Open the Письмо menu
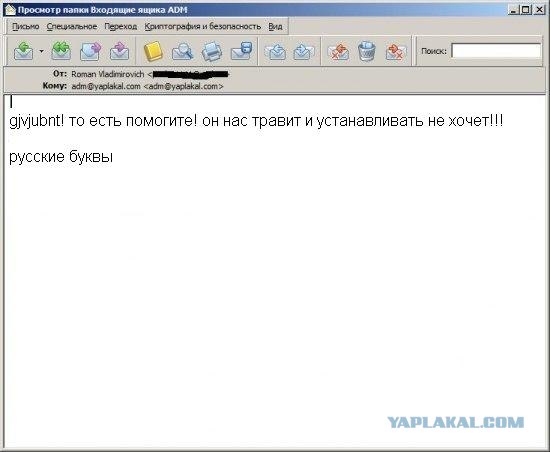 point(26,27)
